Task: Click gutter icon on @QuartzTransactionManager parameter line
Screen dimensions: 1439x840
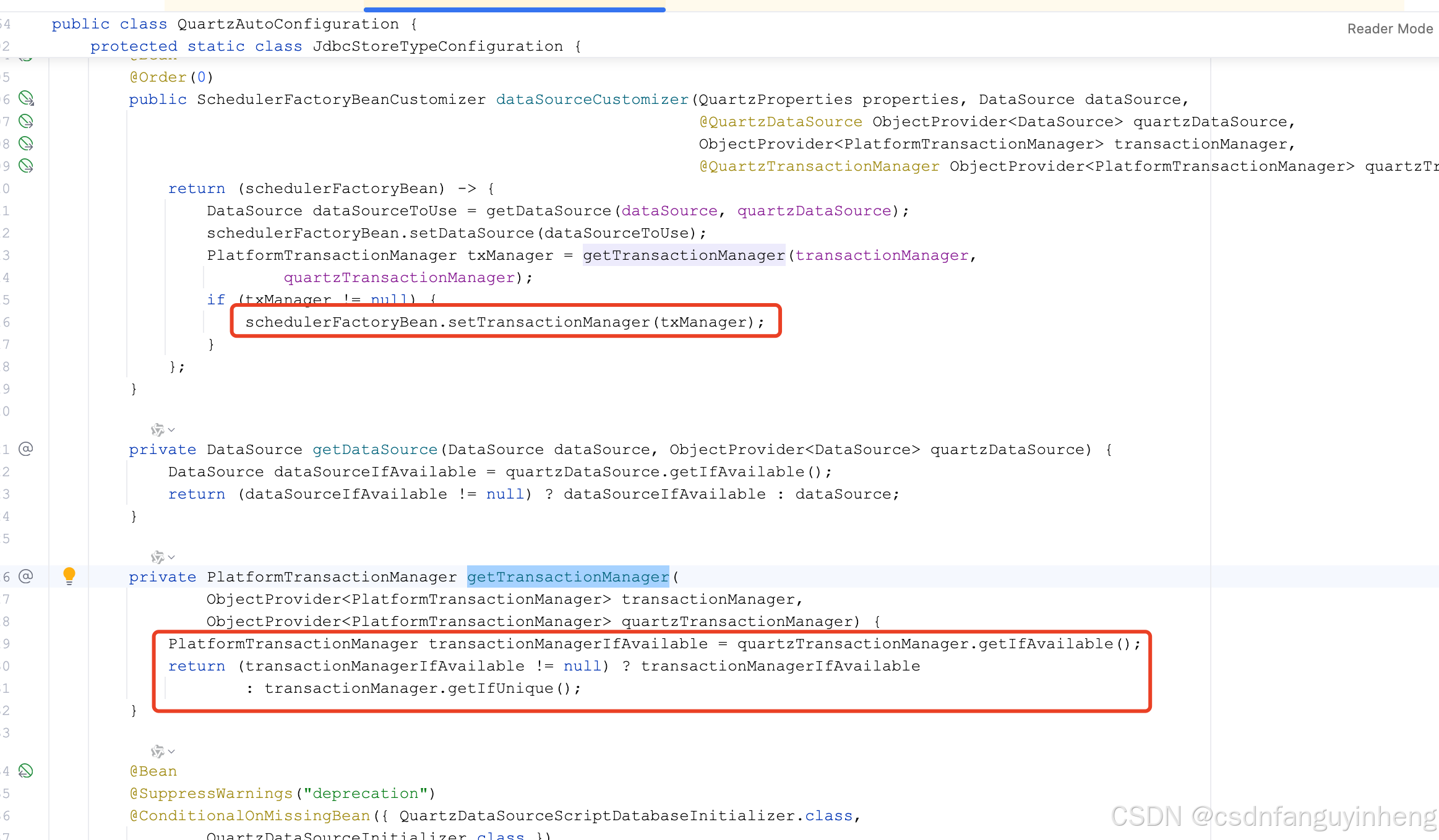Action: pos(26,166)
